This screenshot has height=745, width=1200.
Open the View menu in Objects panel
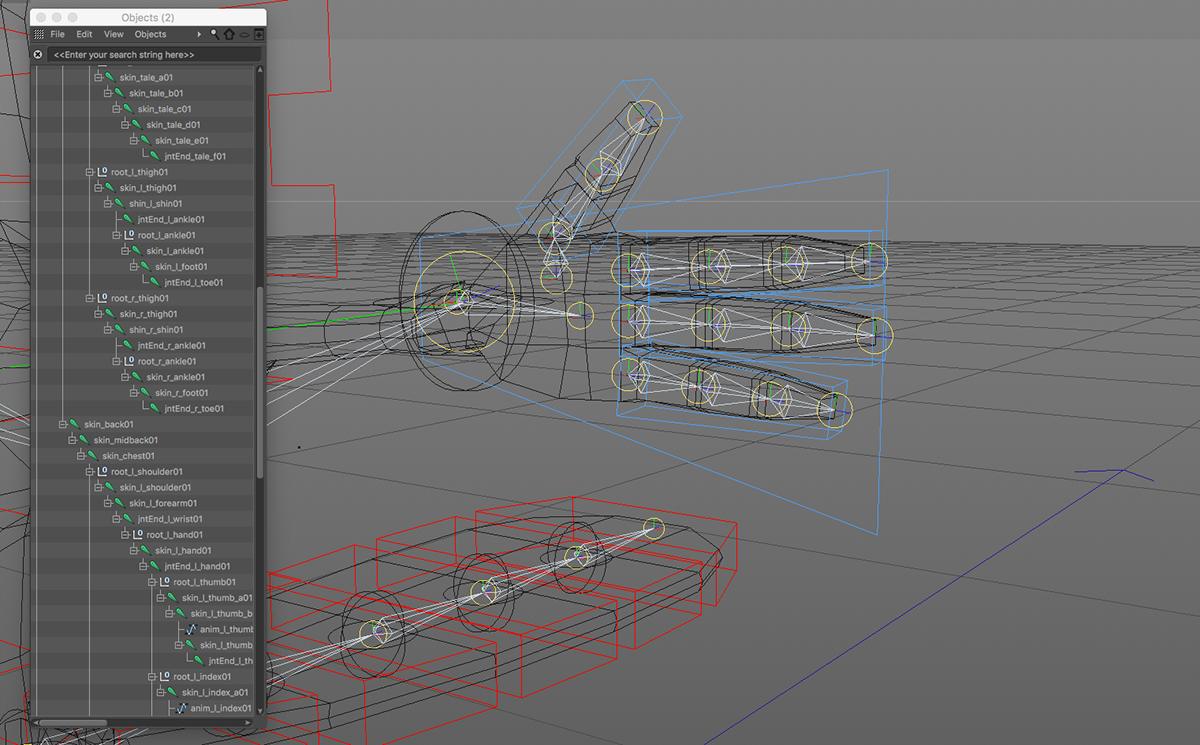[x=114, y=34]
